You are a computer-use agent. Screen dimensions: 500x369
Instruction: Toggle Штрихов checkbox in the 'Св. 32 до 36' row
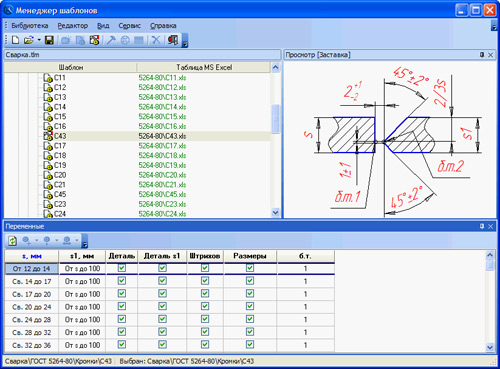pyautogui.click(x=205, y=344)
